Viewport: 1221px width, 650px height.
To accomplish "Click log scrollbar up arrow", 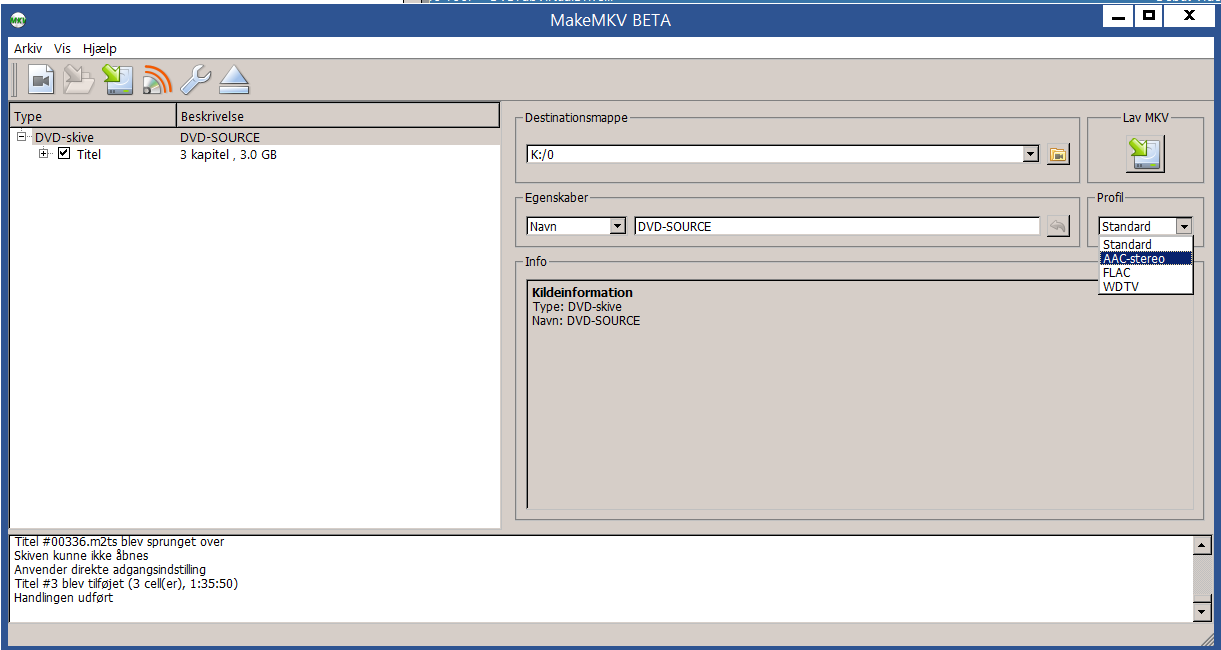I will (x=1203, y=545).
